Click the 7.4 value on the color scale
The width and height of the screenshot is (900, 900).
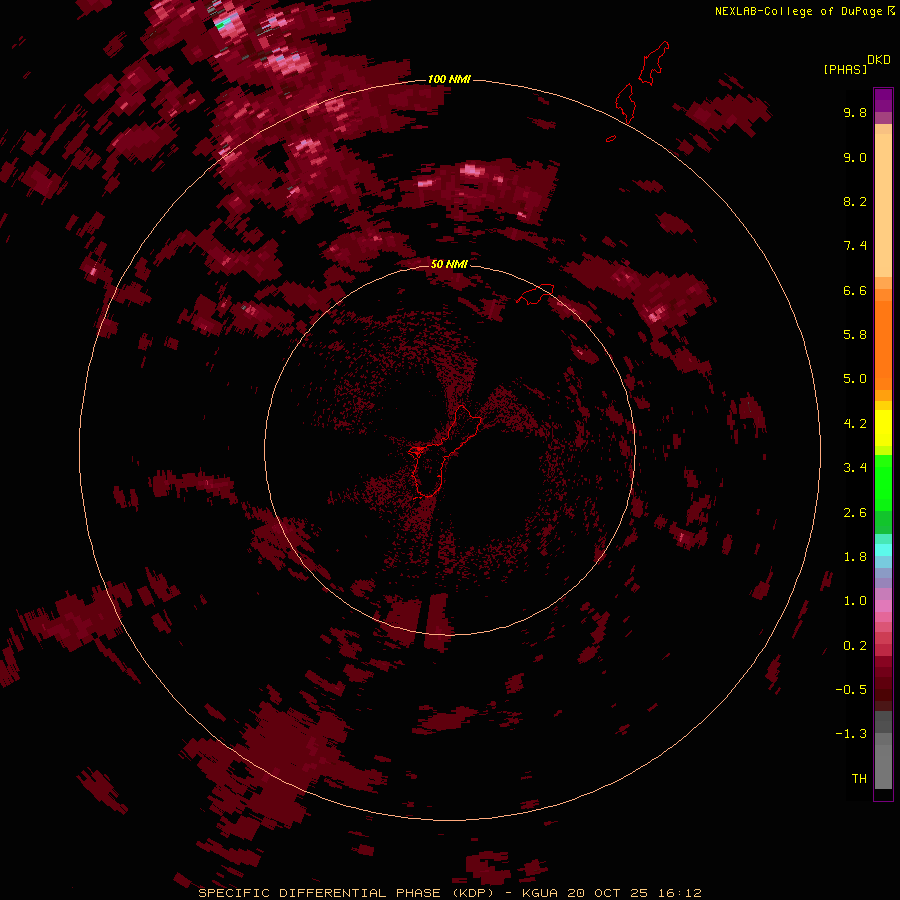tap(855, 246)
